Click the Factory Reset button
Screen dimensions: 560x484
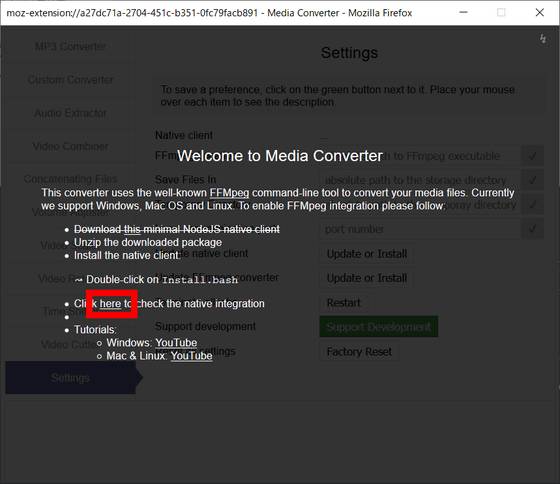(359, 352)
